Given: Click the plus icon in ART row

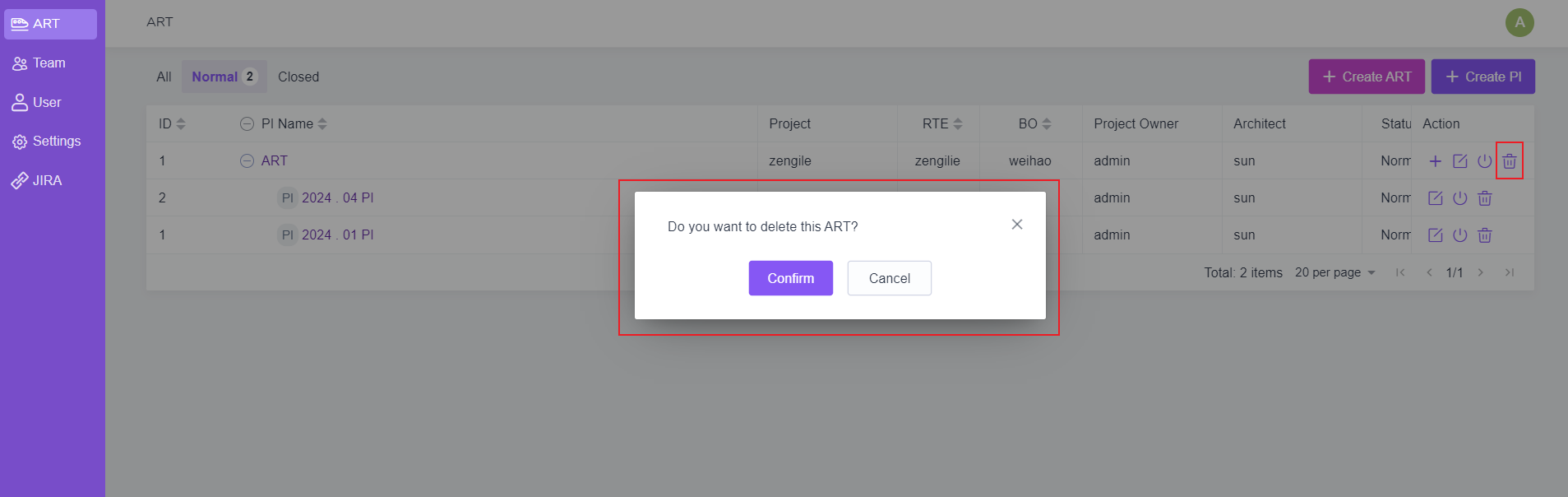Looking at the screenshot, I should click(1435, 161).
